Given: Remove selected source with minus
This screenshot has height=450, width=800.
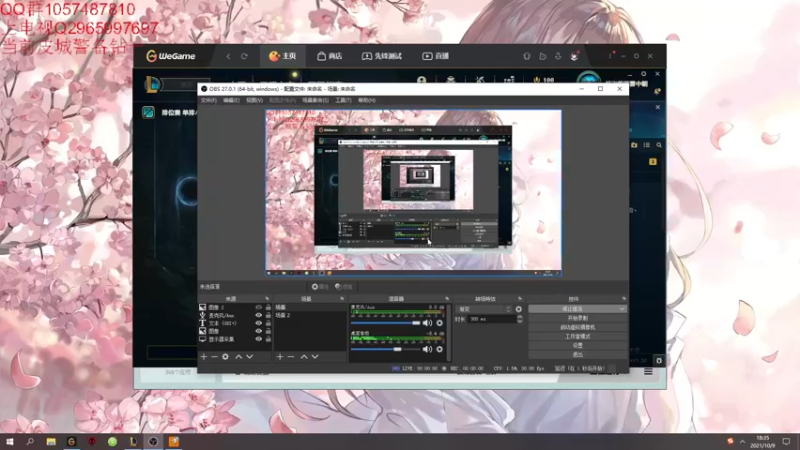Looking at the screenshot, I should pos(214,357).
